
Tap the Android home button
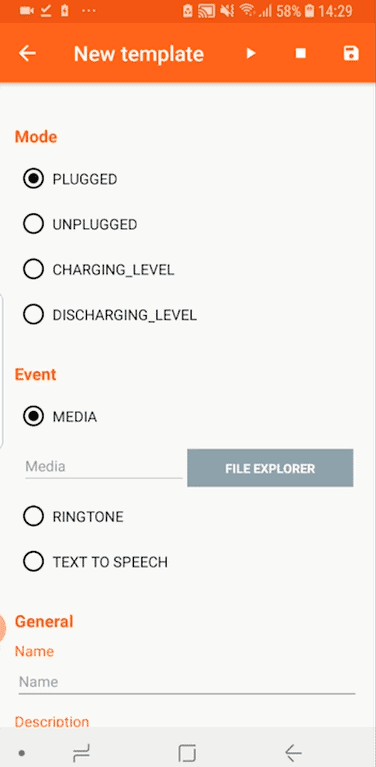(x=187, y=753)
